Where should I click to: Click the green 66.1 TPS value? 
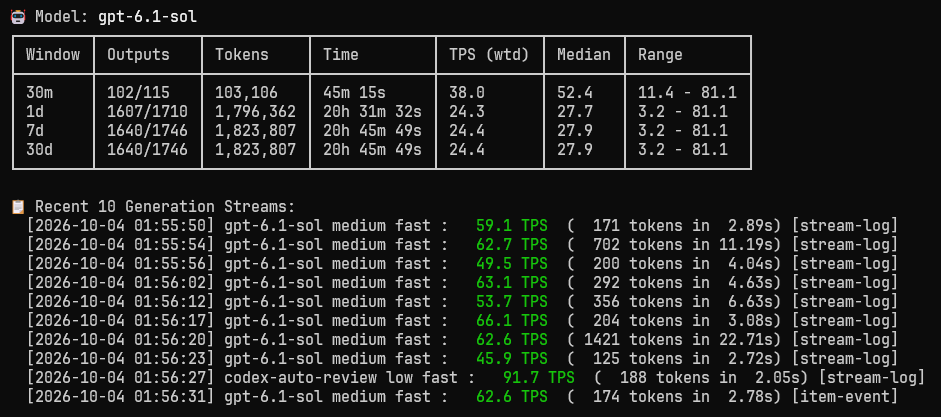point(512,320)
